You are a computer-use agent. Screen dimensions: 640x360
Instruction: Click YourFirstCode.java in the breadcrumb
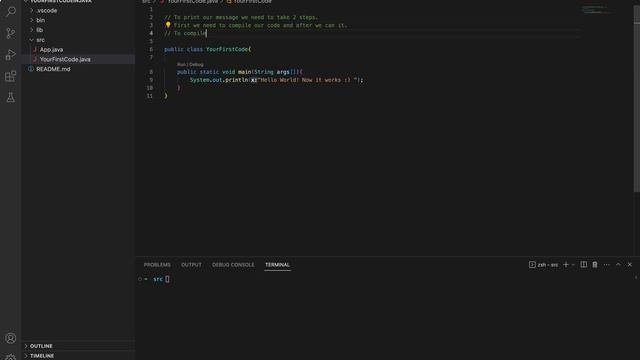click(x=193, y=2)
